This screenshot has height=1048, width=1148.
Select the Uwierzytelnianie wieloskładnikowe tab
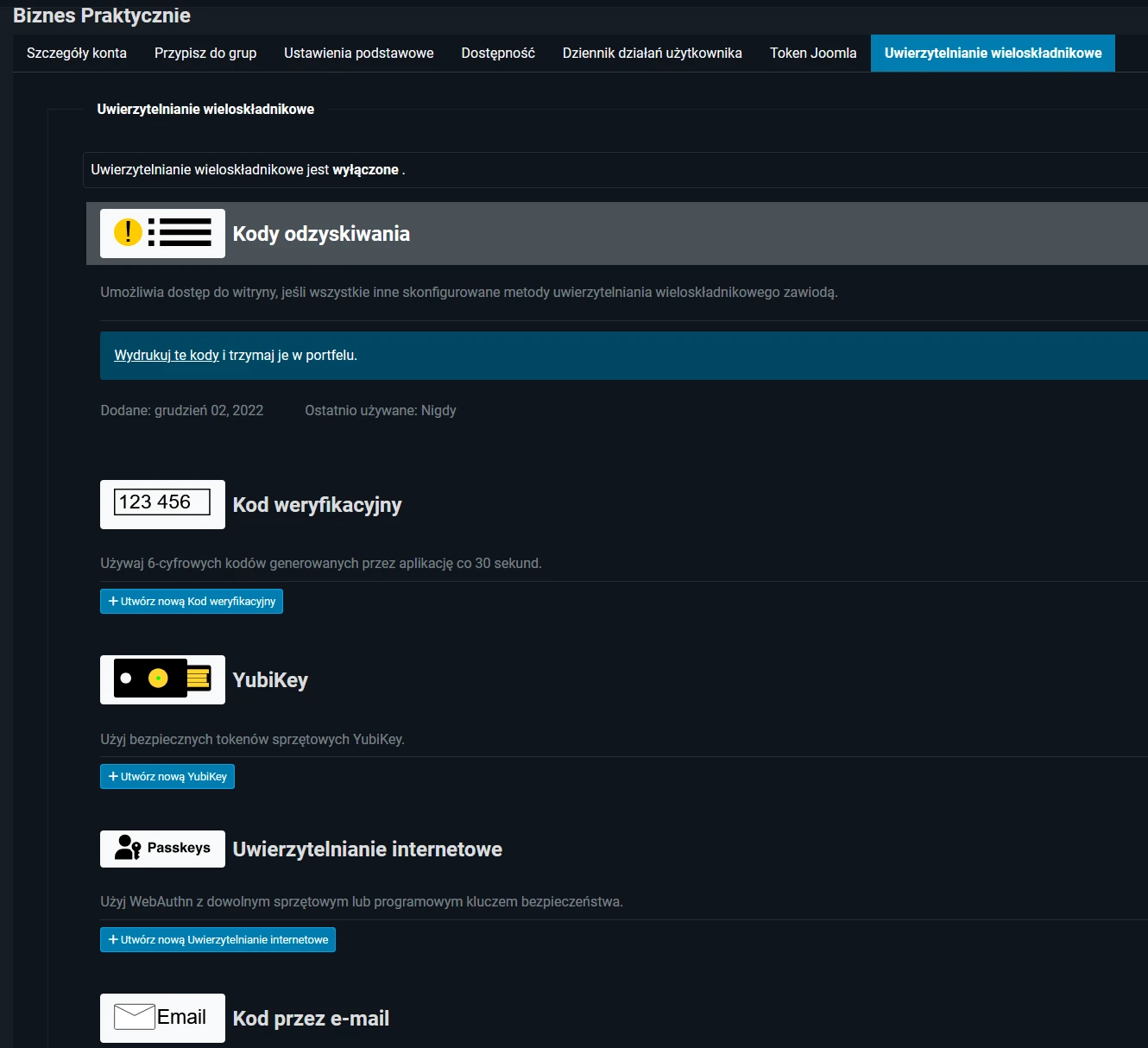[993, 54]
